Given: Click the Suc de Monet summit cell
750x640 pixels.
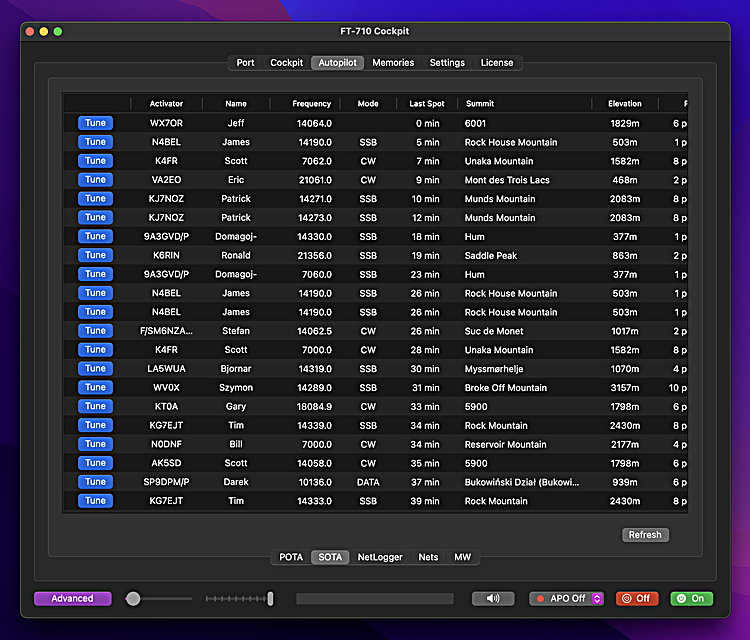Looking at the screenshot, I should point(494,331).
